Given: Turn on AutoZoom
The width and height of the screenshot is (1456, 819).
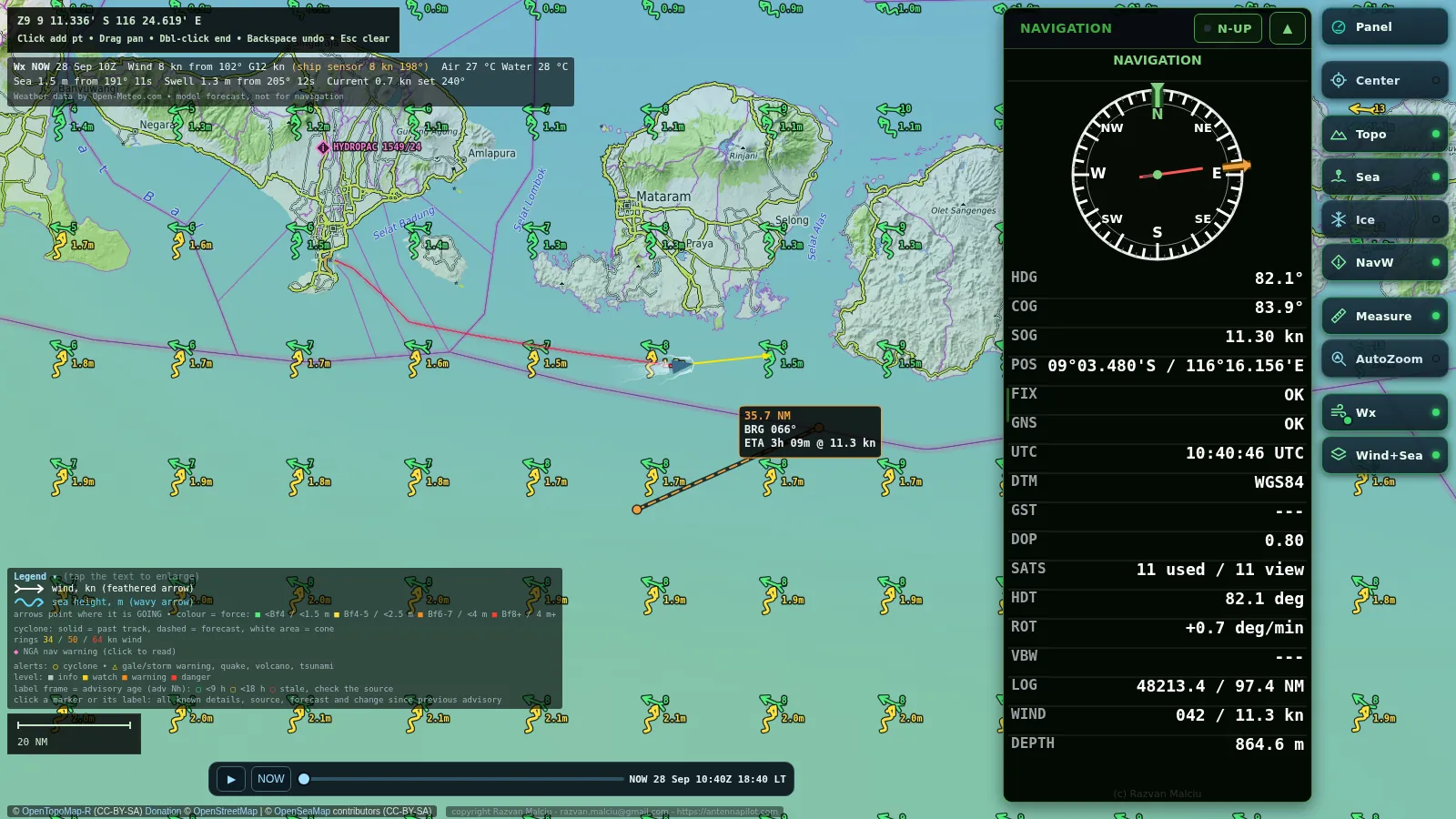Looking at the screenshot, I should 1384,359.
